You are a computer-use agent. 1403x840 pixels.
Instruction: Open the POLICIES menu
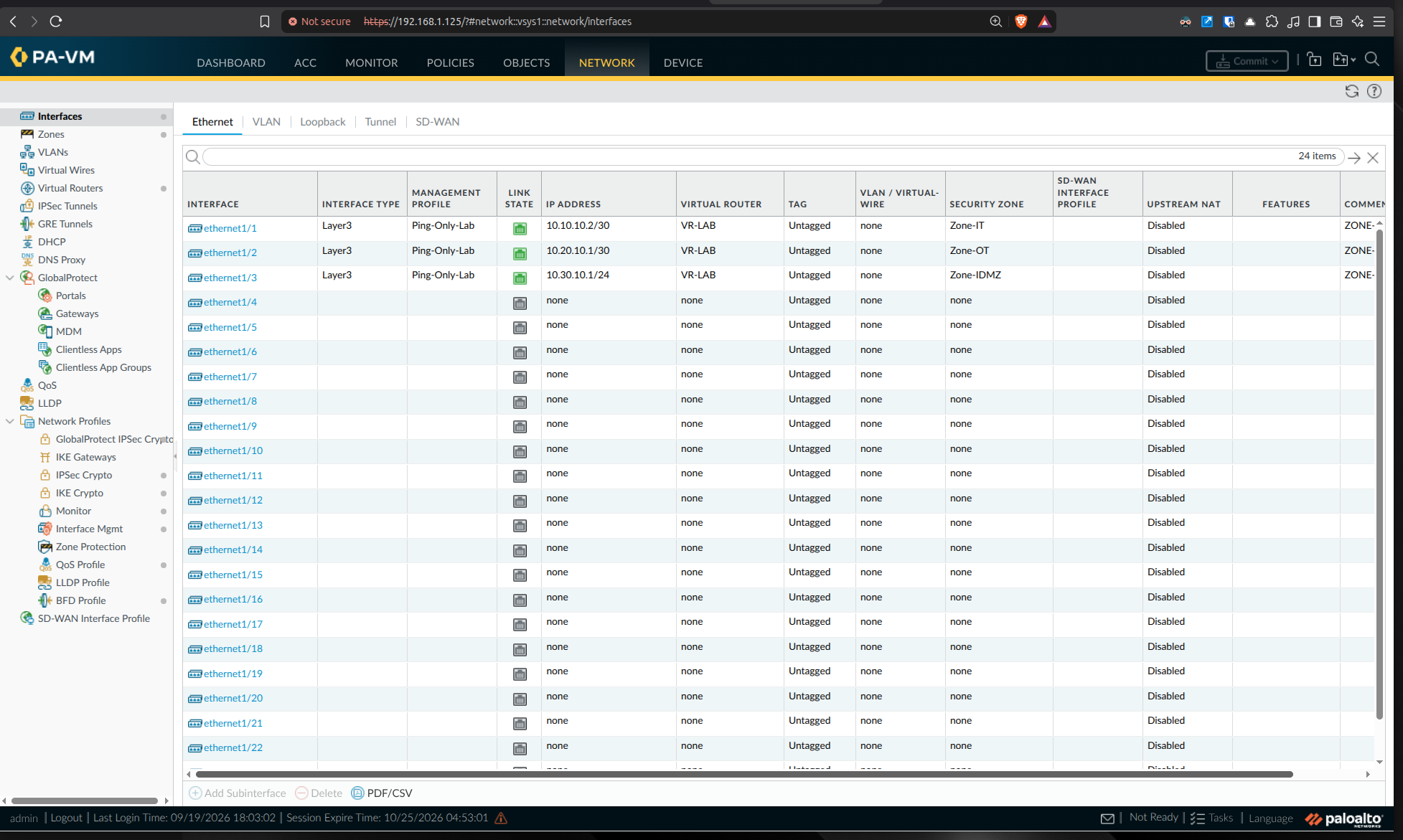451,63
